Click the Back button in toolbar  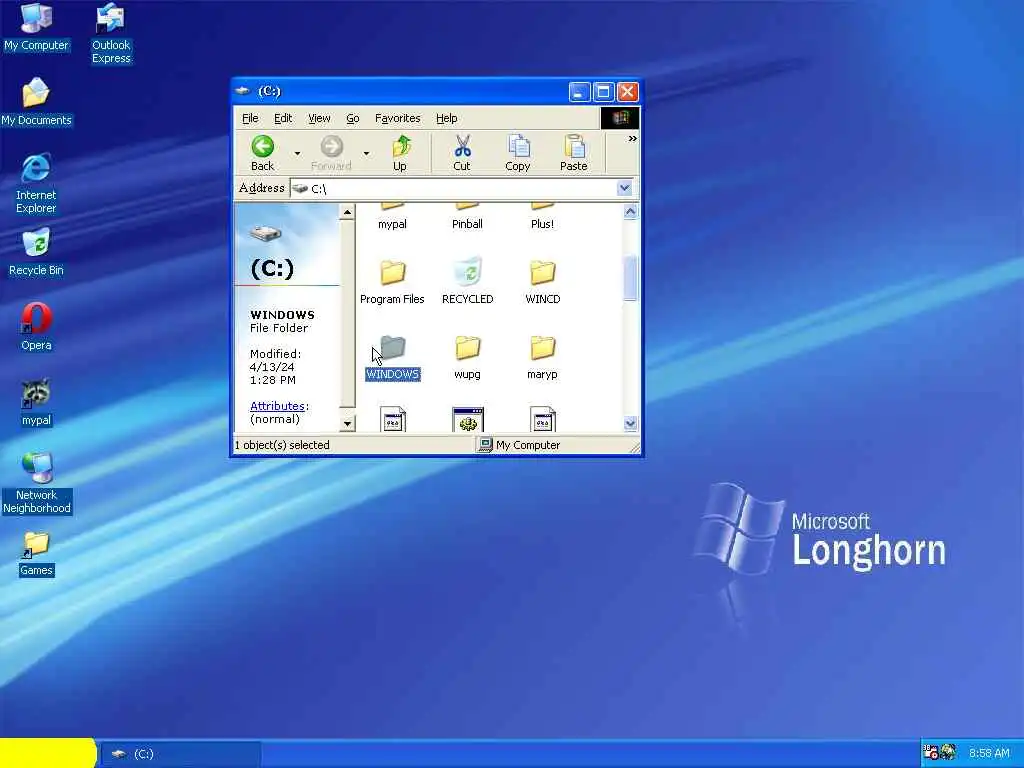(263, 153)
